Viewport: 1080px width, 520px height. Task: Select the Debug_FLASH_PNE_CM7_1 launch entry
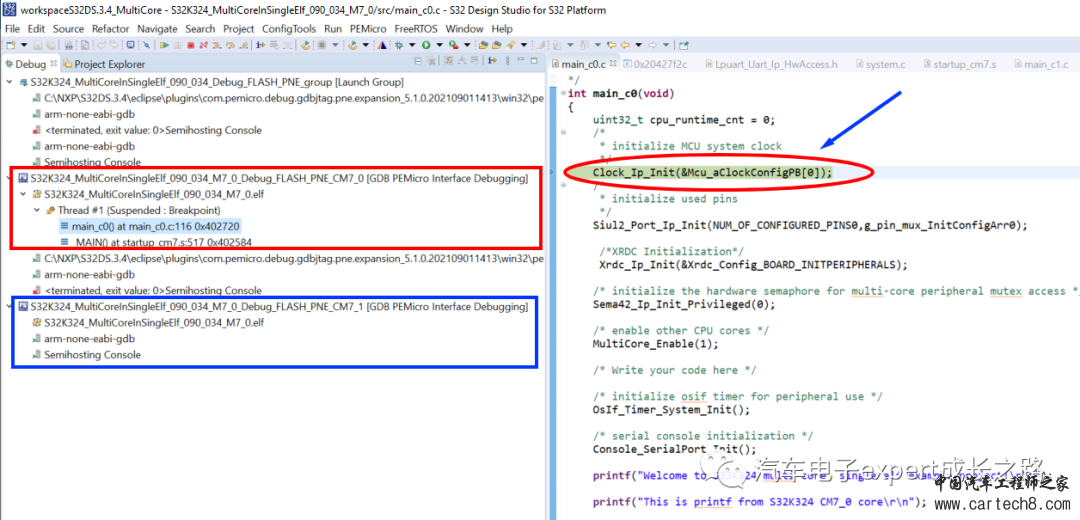pos(273,306)
